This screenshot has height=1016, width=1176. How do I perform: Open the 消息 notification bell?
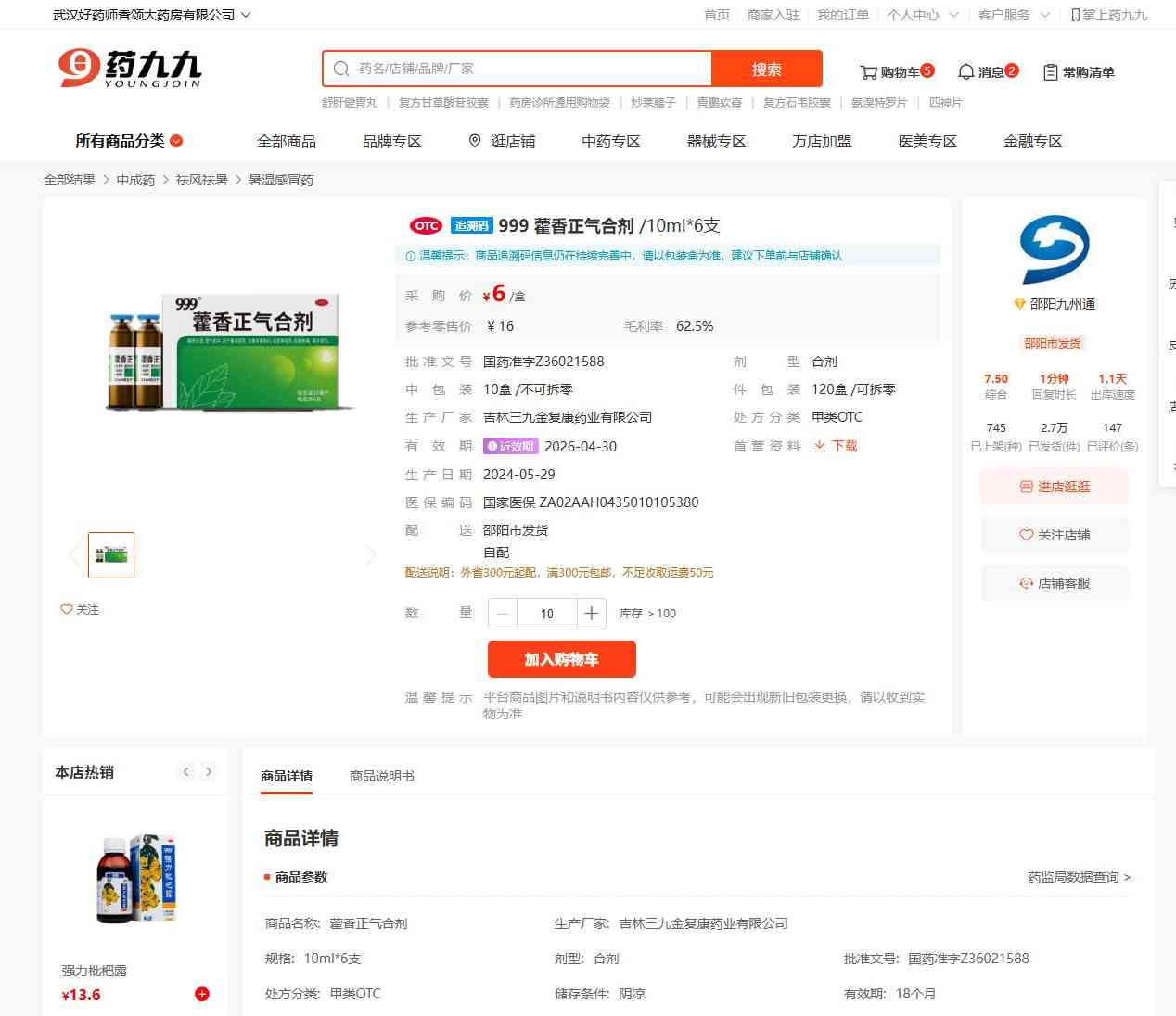pos(965,72)
